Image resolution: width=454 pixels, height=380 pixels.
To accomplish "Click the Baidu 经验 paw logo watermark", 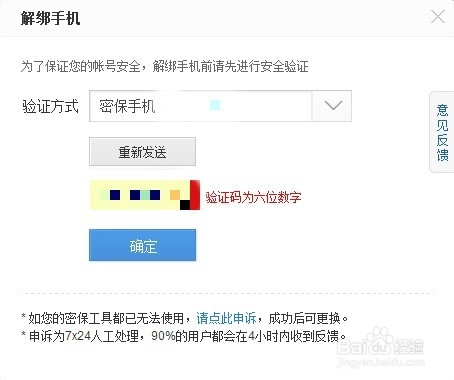I will point(380,342).
